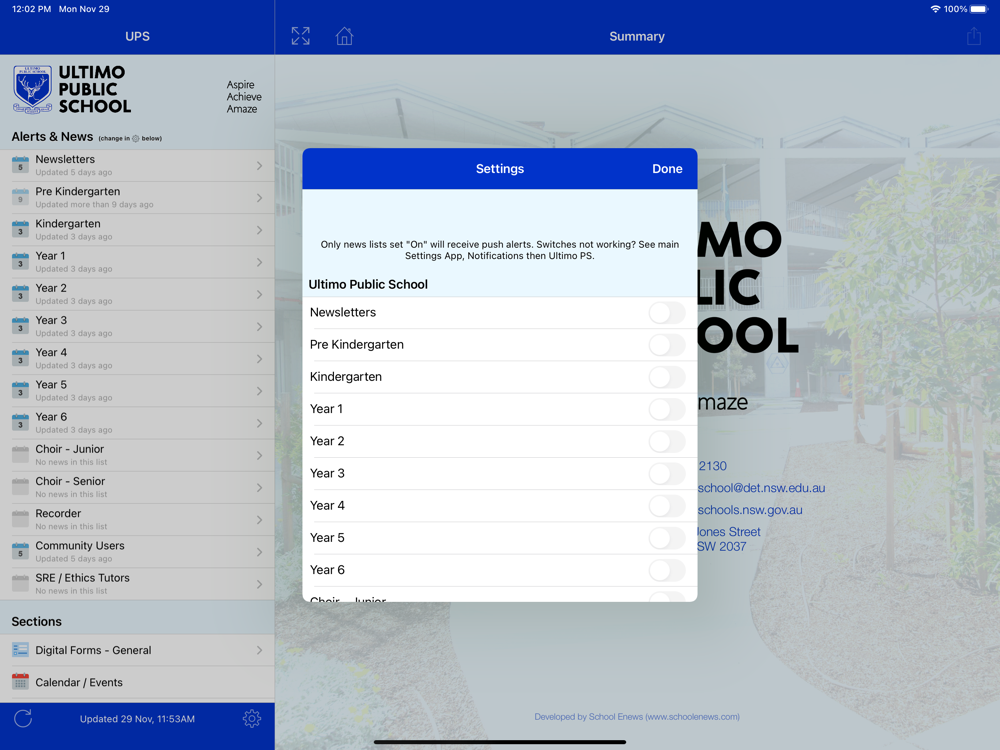Tap the fullscreen expand arrows icon
The height and width of the screenshot is (750, 1000).
(300, 36)
